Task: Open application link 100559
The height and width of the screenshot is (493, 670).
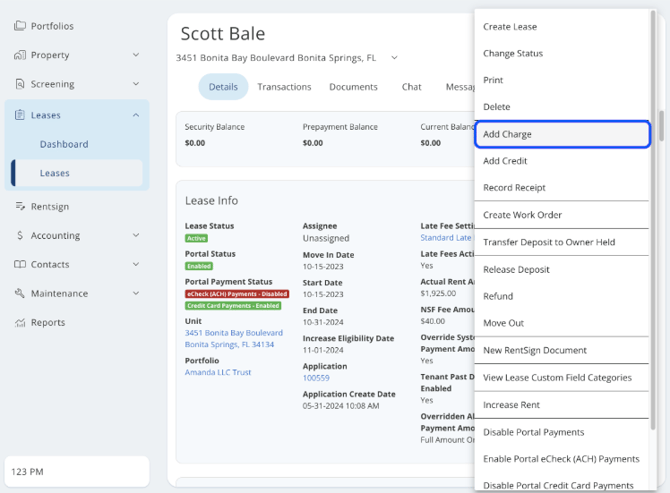Action: 316,380
